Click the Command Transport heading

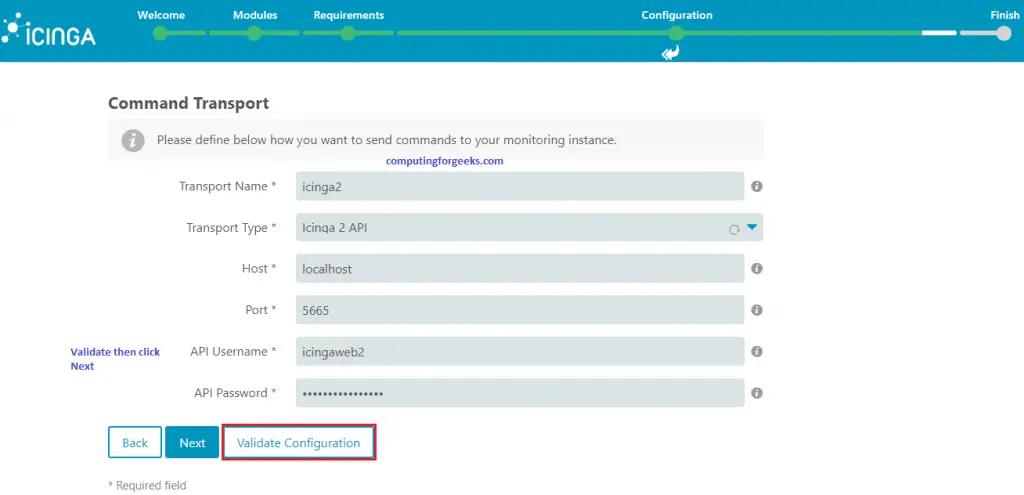[188, 103]
